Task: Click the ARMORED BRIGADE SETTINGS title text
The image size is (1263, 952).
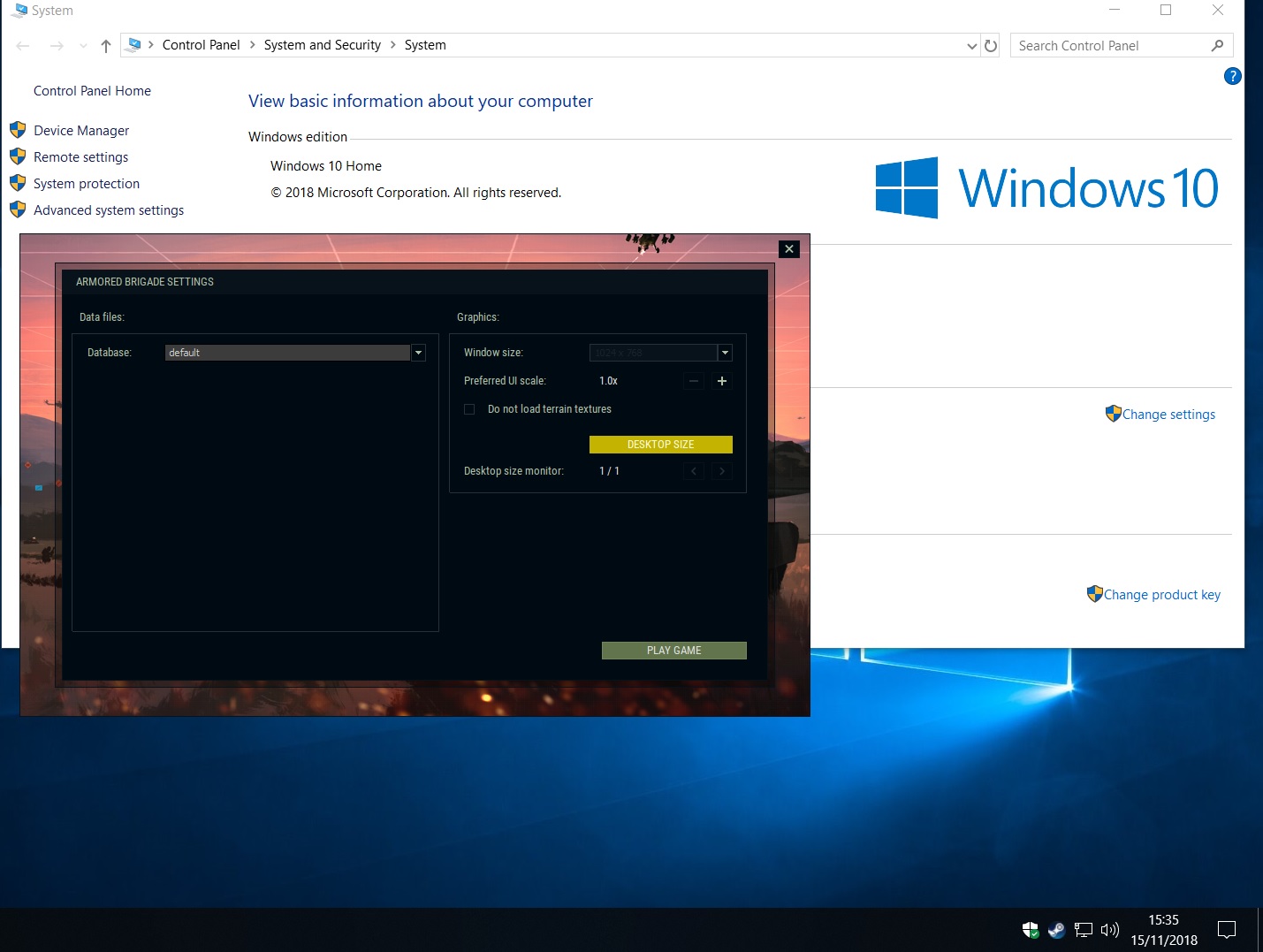Action: 145,282
